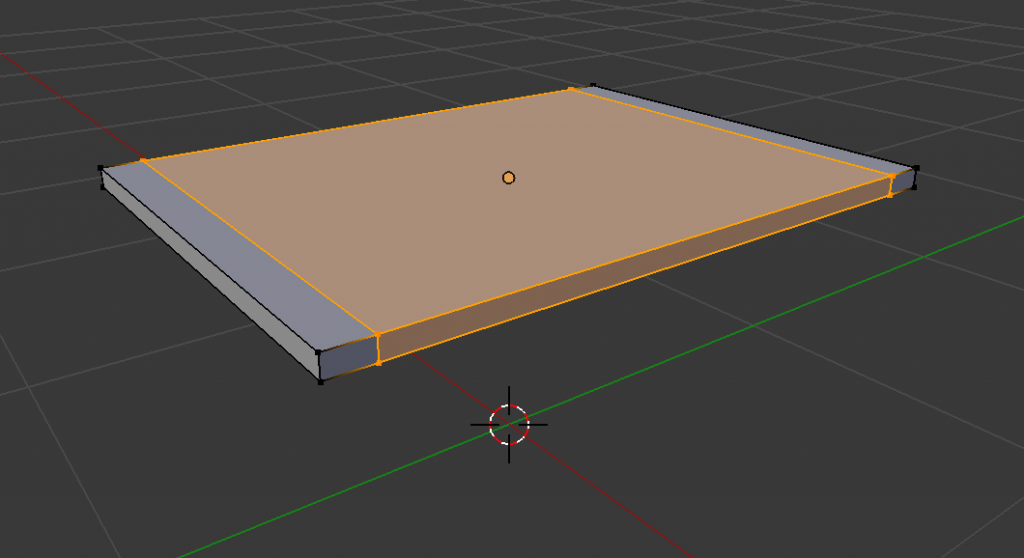Click the upper orange vertex near the rightmost corner
The width and height of the screenshot is (1024, 558).
tap(891, 176)
